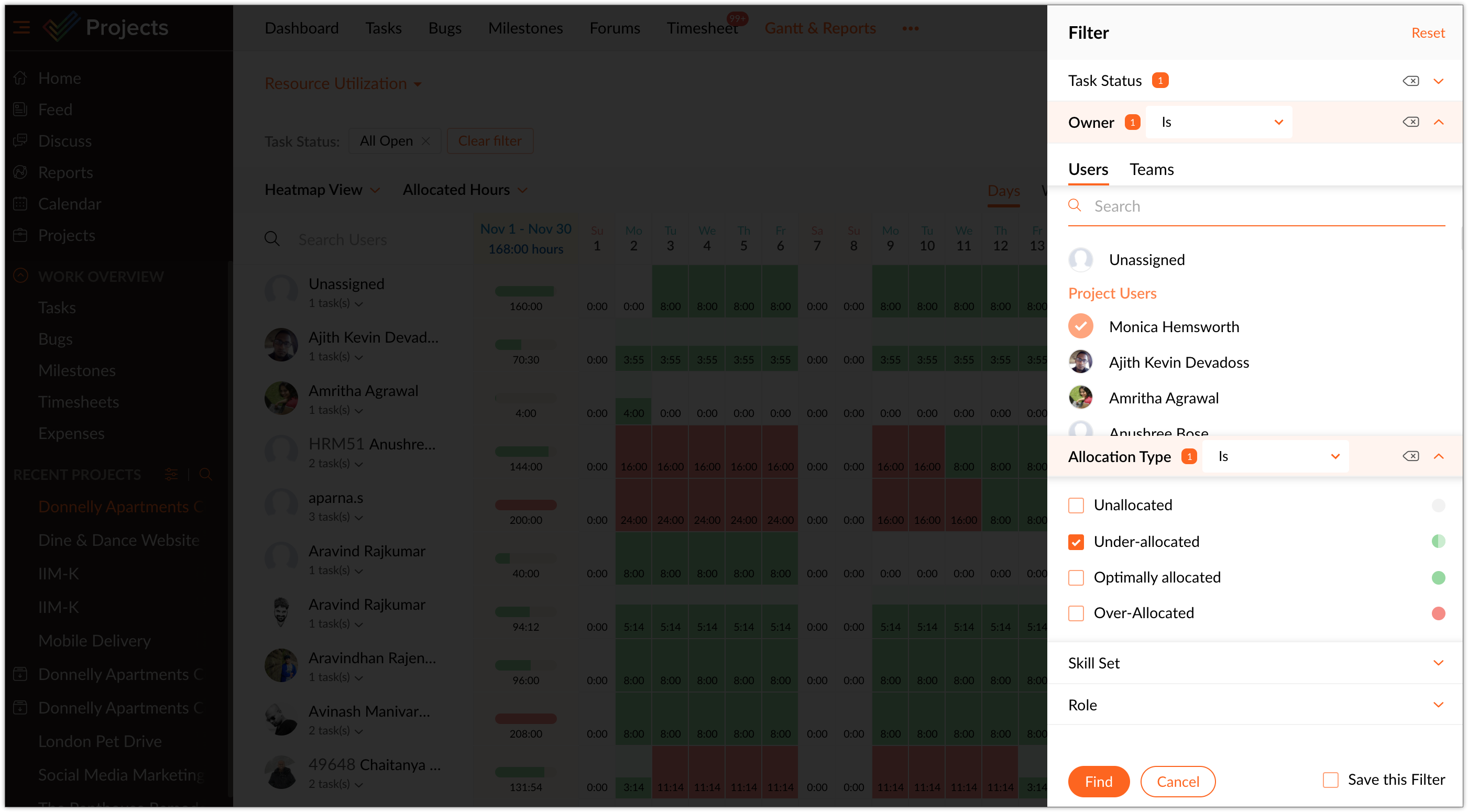The width and height of the screenshot is (1468, 812).
Task: Check the Unallocated checkbox
Action: pyautogui.click(x=1076, y=506)
